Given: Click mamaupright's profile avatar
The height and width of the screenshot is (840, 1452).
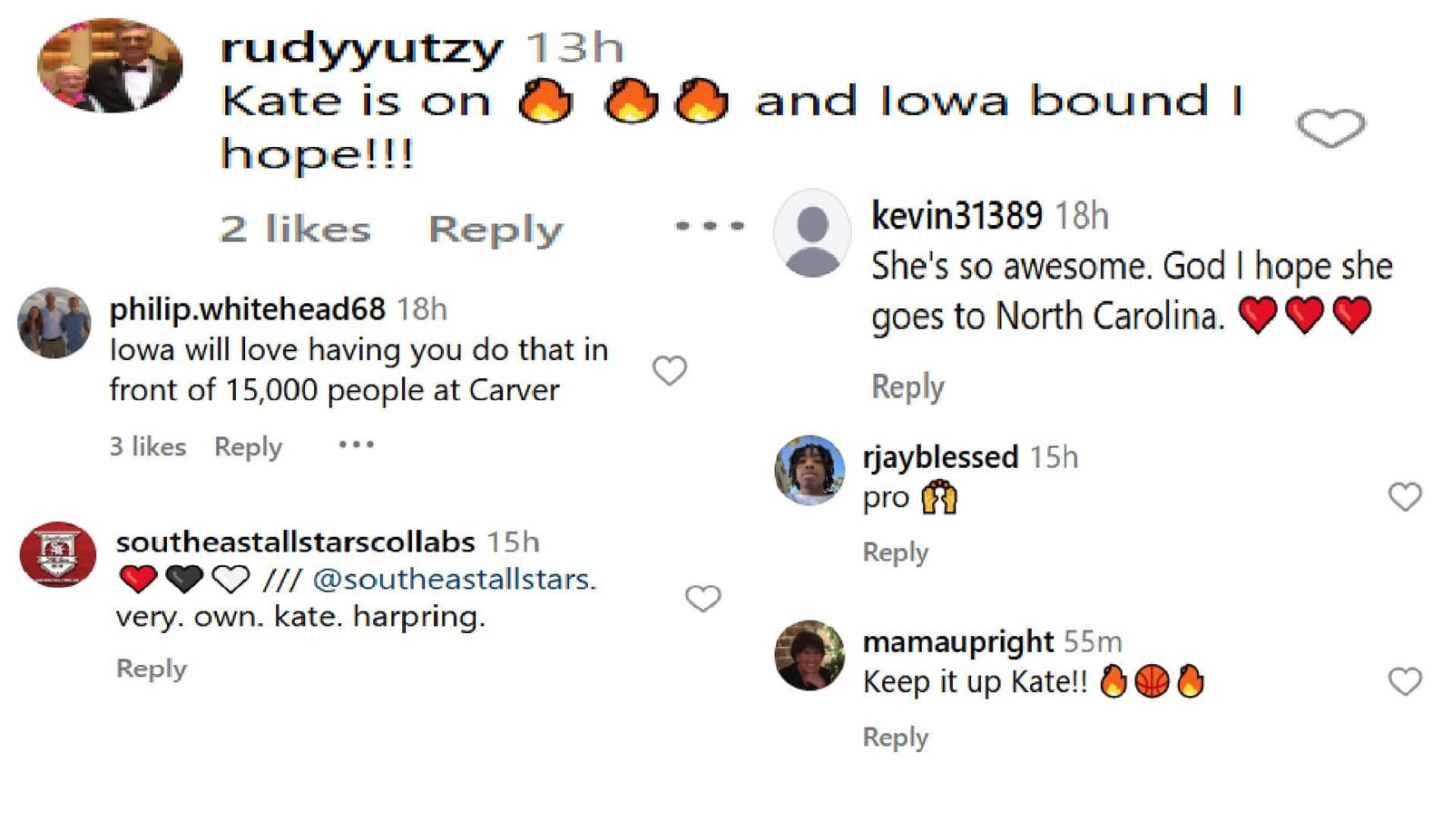Looking at the screenshot, I should 809,655.
